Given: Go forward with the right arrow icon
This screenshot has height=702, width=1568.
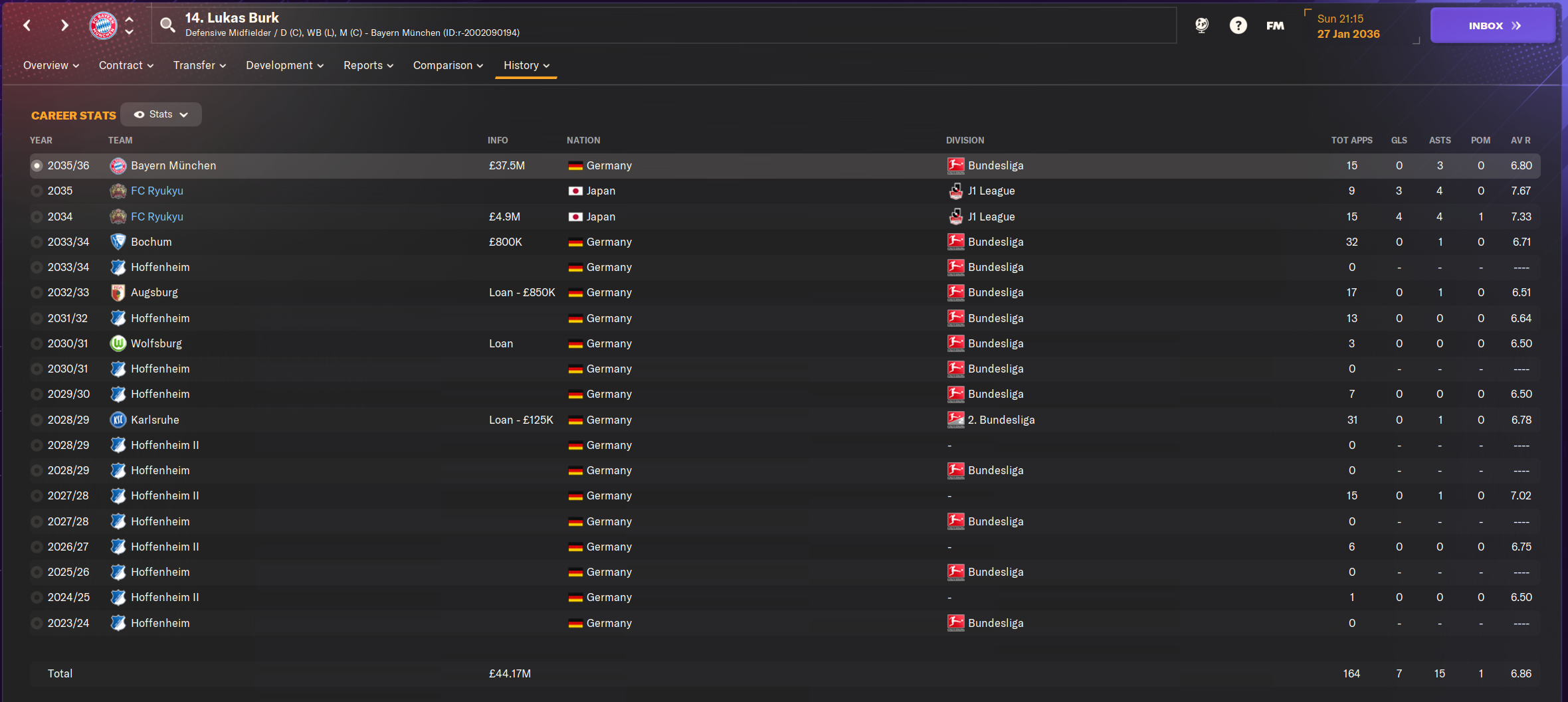Looking at the screenshot, I should pyautogui.click(x=64, y=25).
